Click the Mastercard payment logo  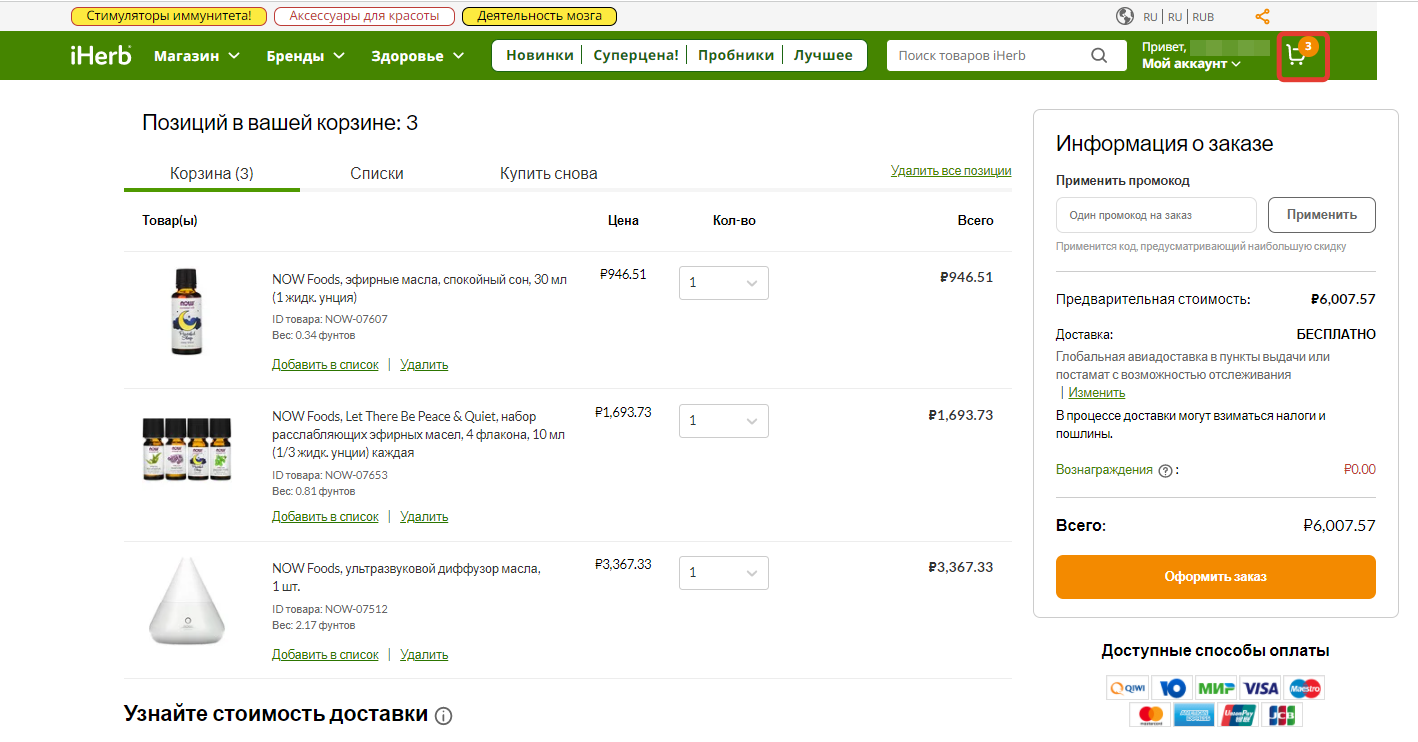tap(1150, 715)
